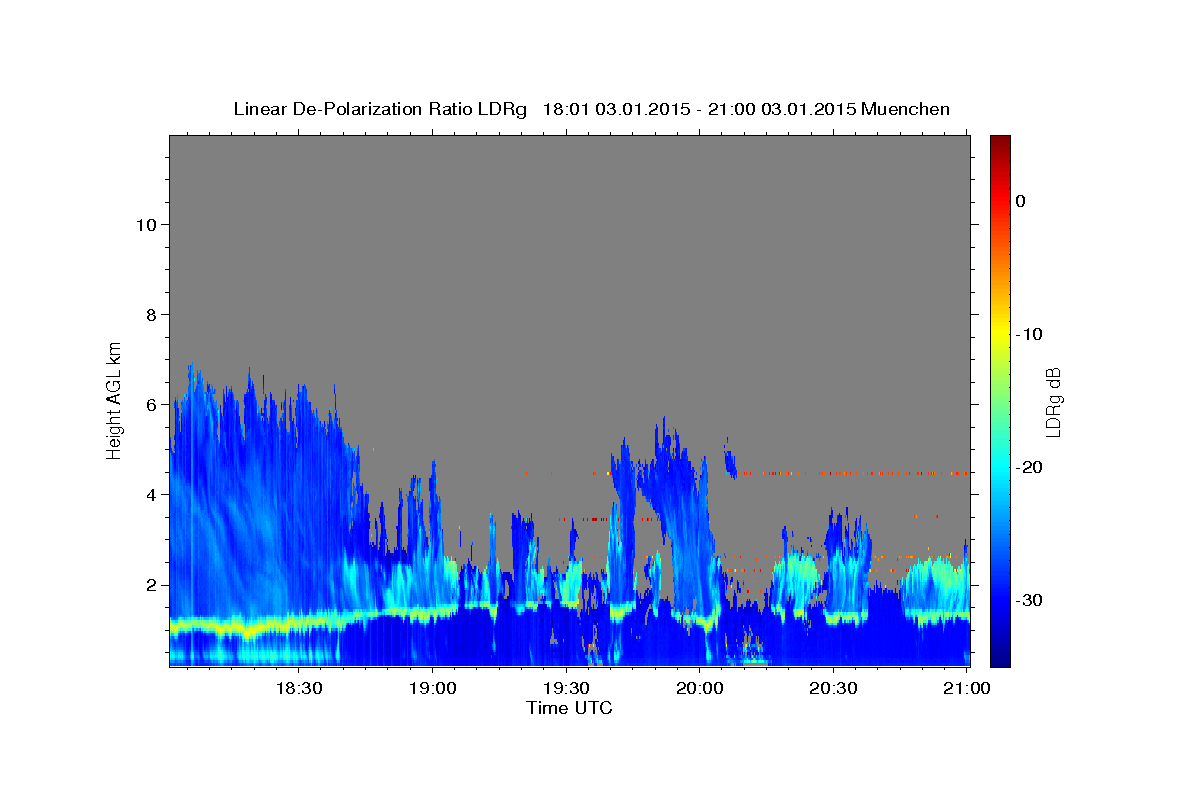Click the 19:30 time tick label
Image resolution: width=1200 pixels, height=800 pixels.
point(566,688)
